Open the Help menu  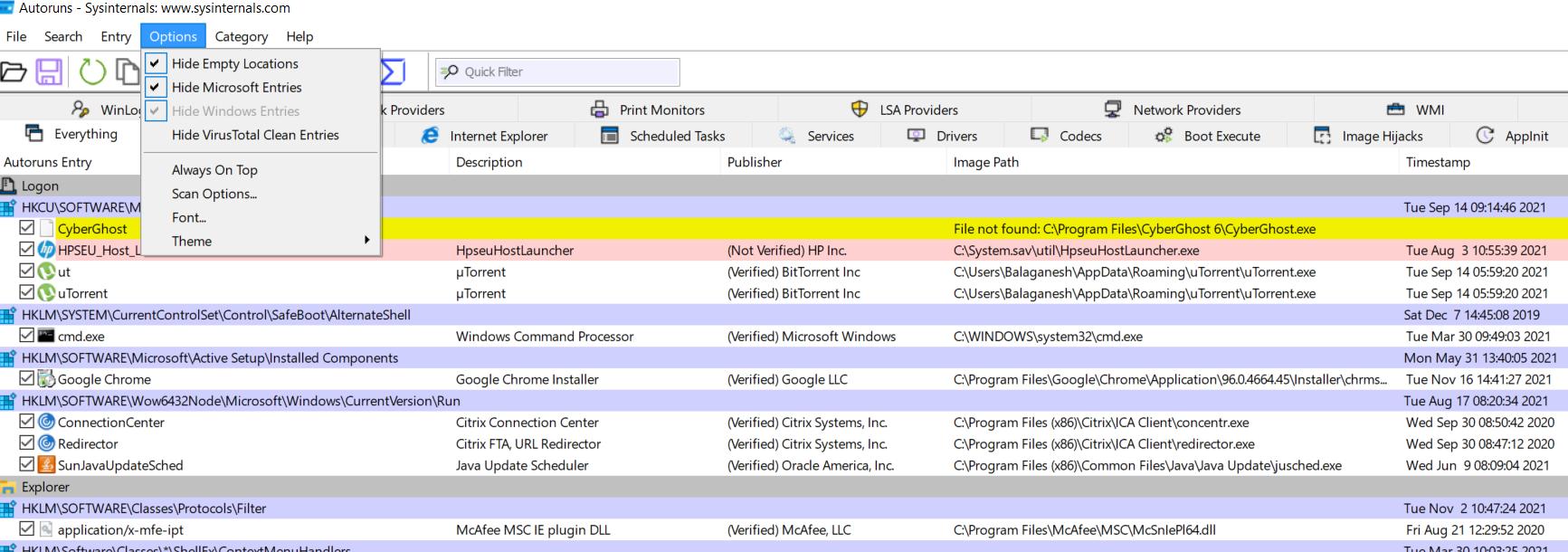tap(299, 36)
